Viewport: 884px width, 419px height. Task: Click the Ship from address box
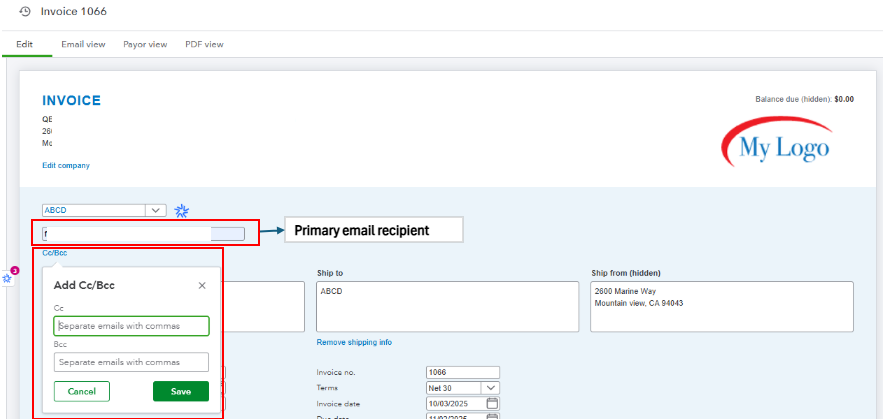(x=722, y=307)
